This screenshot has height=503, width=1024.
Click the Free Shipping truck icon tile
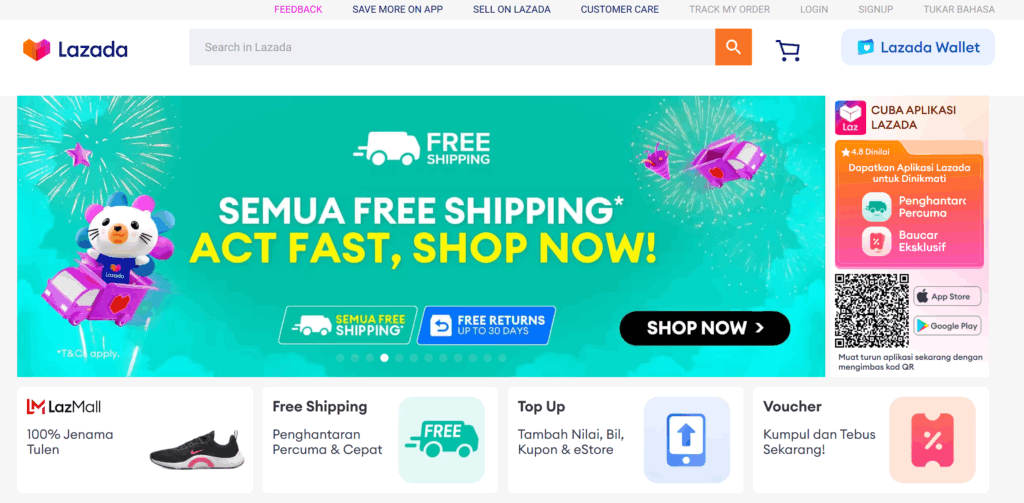tap(441, 440)
